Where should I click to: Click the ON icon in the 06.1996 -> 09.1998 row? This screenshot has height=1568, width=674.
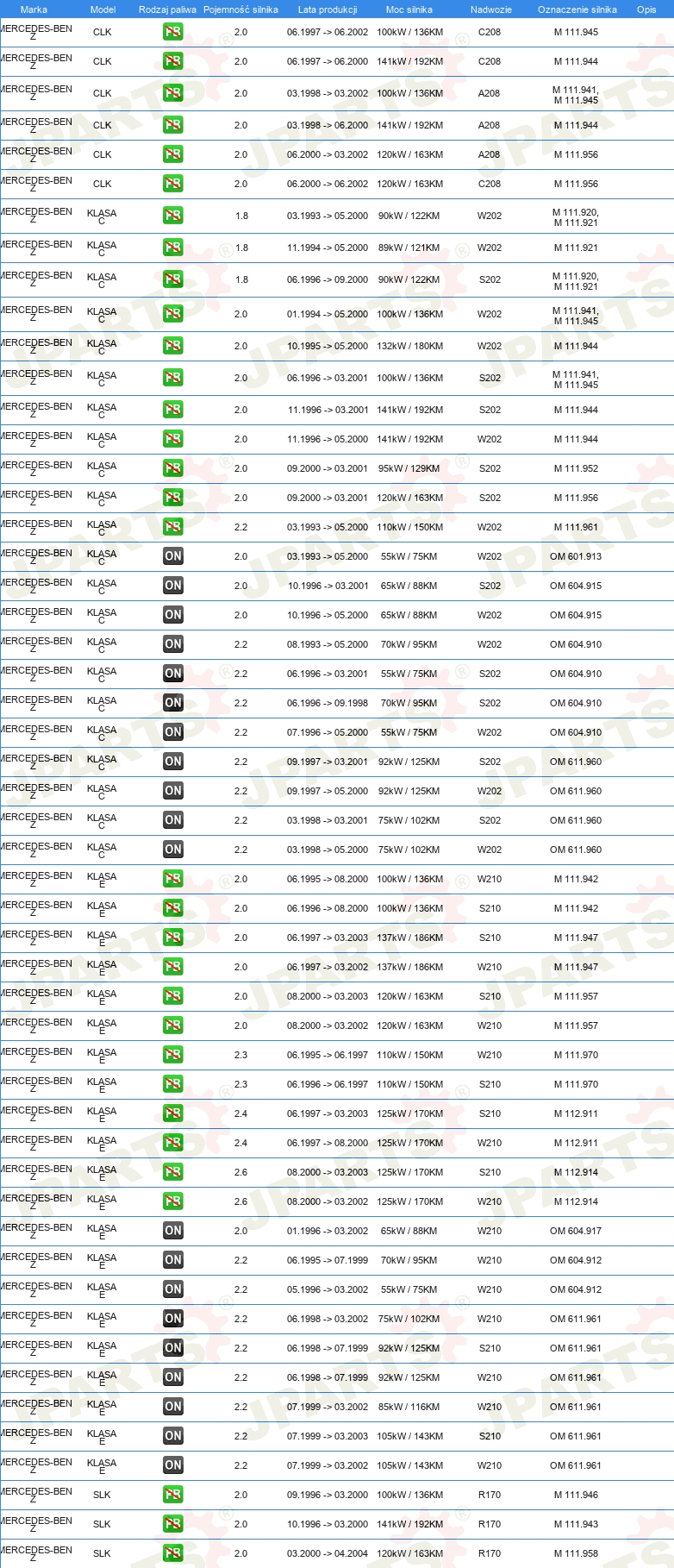tap(173, 703)
